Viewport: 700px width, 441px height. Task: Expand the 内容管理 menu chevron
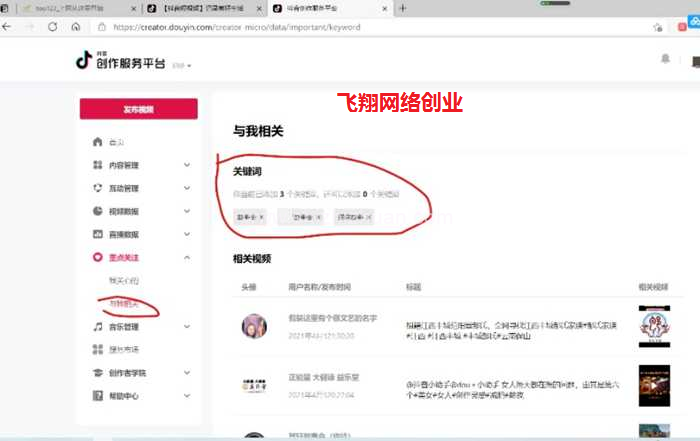(x=187, y=165)
